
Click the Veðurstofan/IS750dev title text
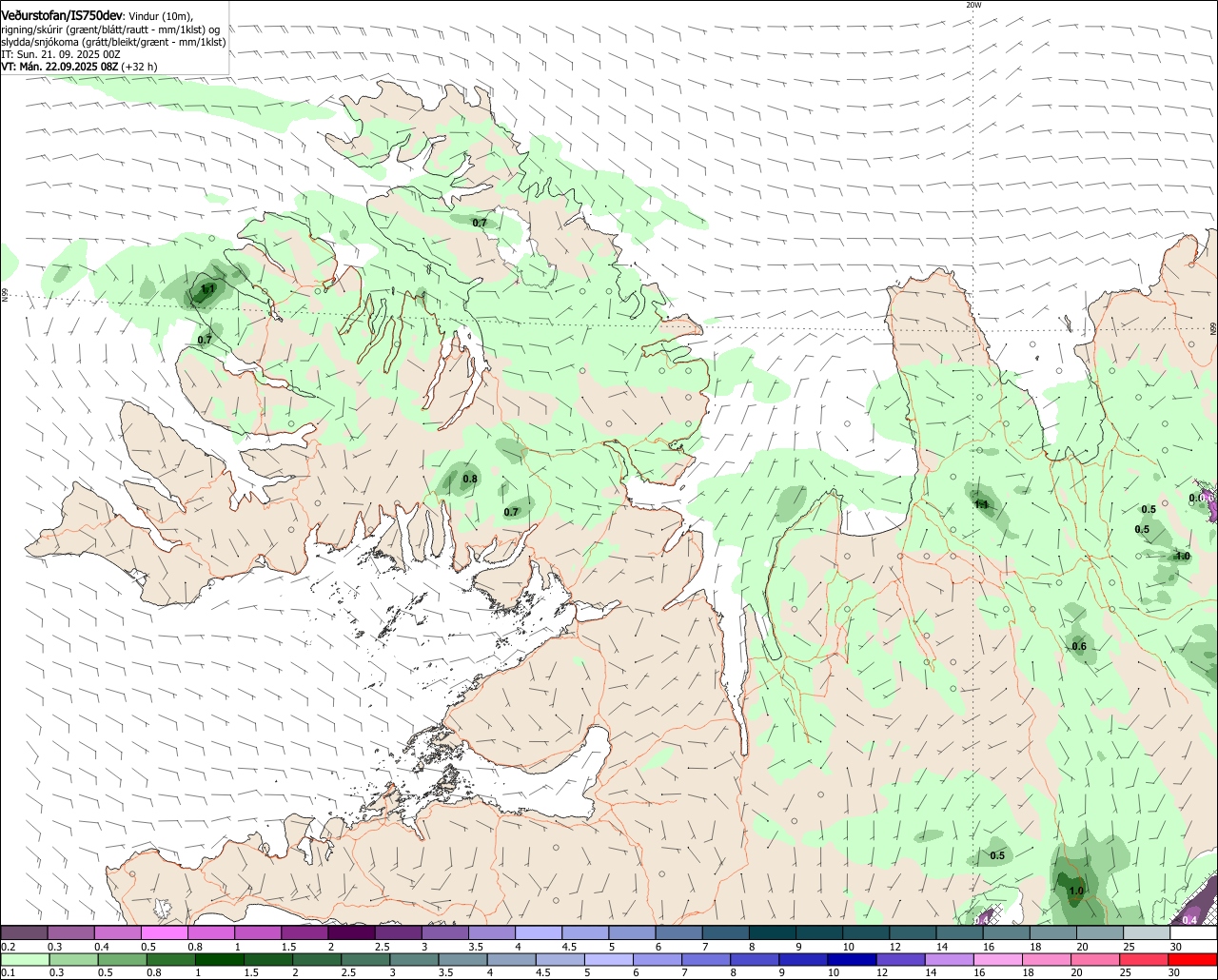63,16
